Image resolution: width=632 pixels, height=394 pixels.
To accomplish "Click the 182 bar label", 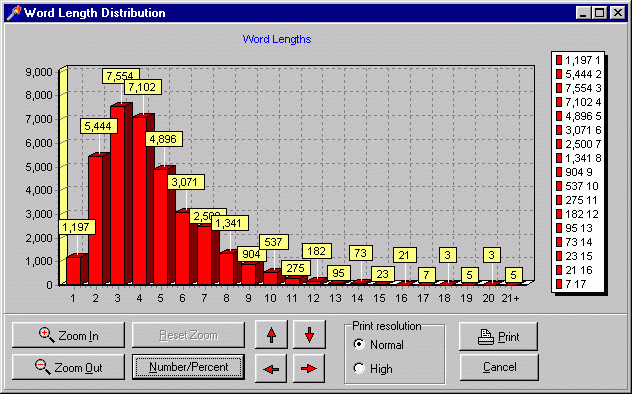I will tap(317, 251).
